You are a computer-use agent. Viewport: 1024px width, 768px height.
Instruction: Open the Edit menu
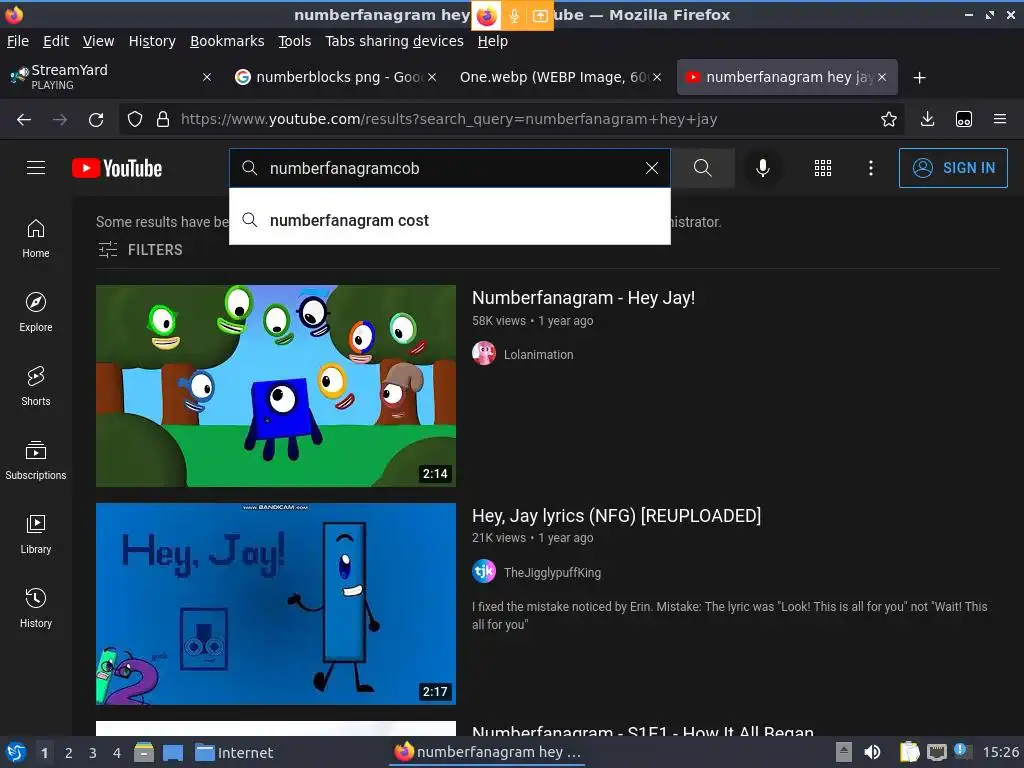point(56,41)
